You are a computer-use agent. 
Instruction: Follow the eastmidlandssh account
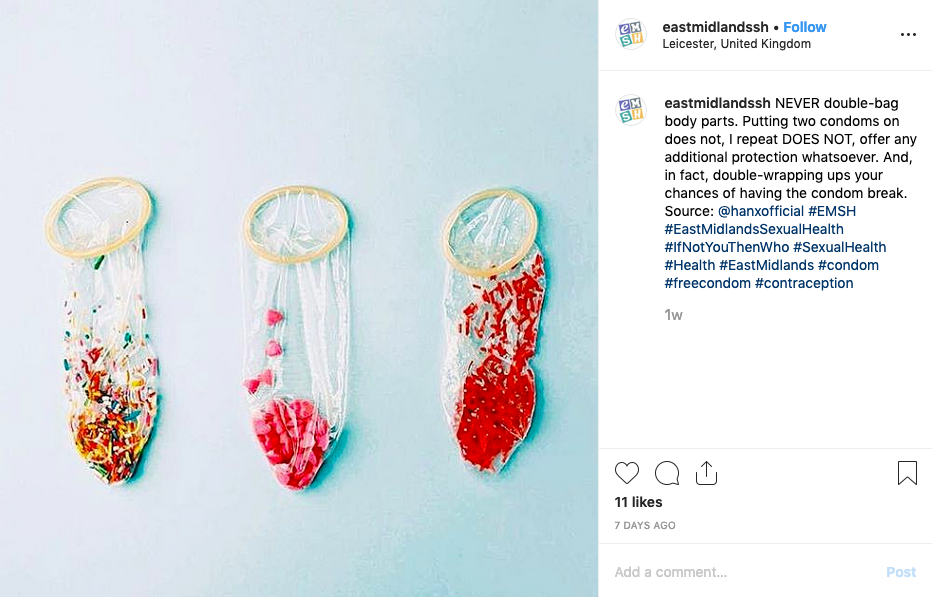(804, 27)
